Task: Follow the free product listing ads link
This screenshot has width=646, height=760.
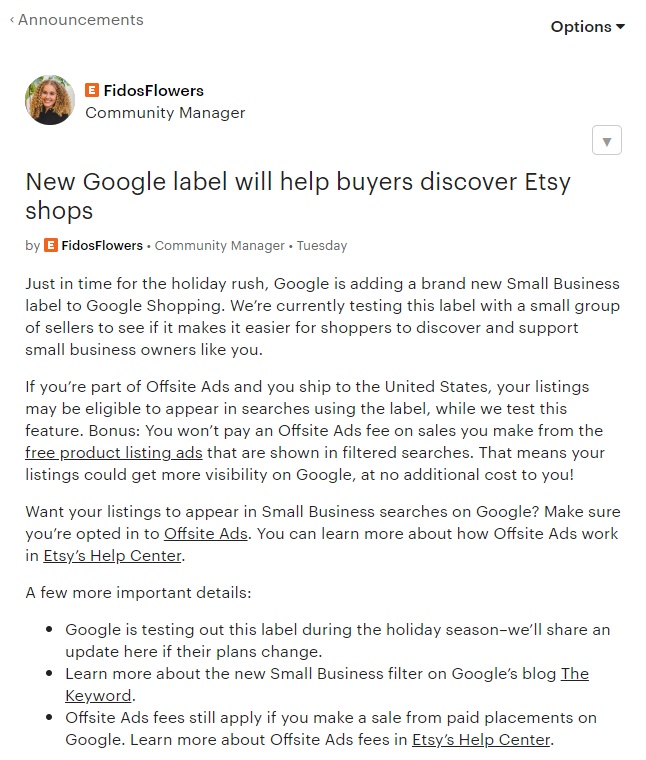Action: [114, 453]
